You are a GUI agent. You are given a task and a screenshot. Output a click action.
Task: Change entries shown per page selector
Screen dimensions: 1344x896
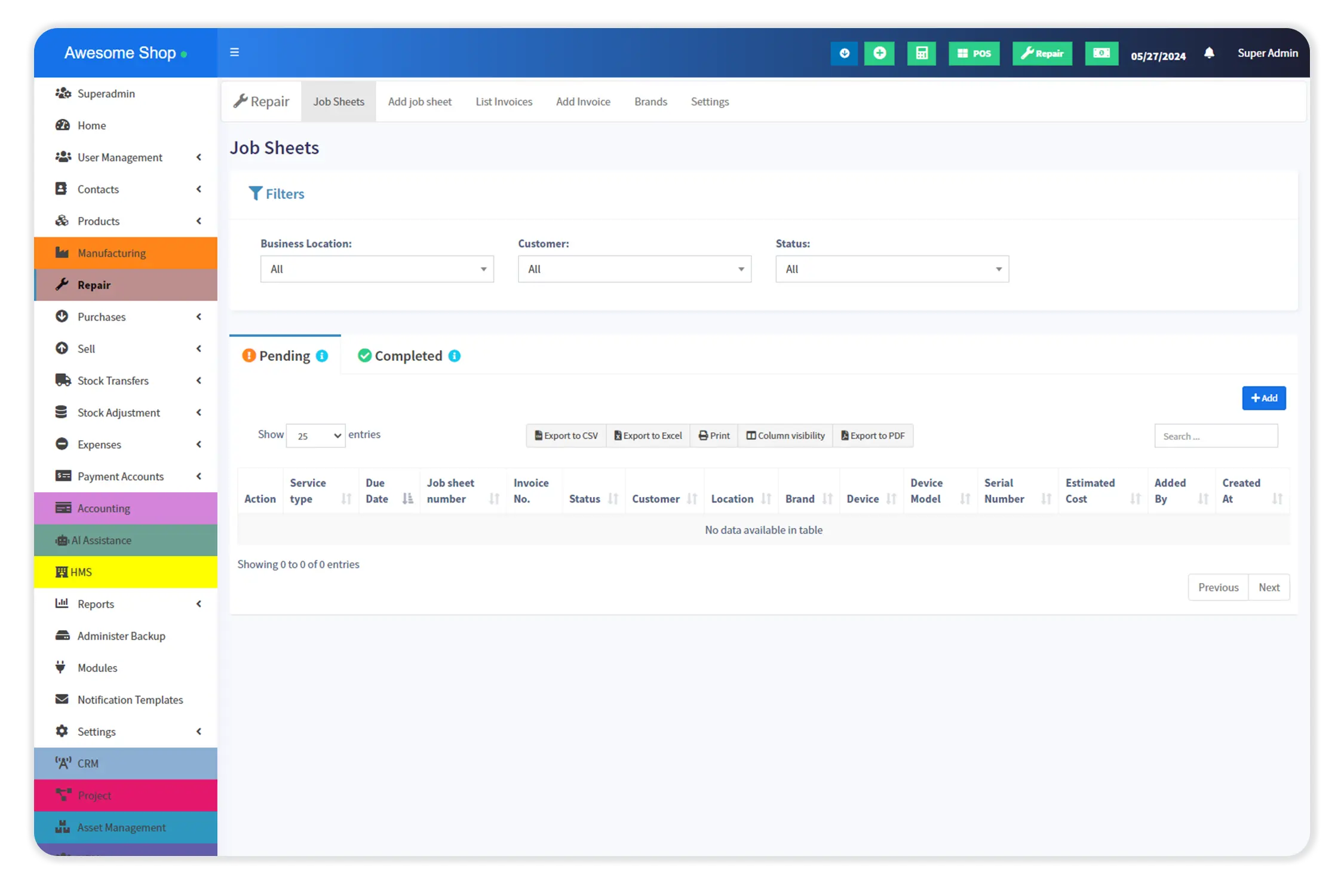pyautogui.click(x=316, y=436)
